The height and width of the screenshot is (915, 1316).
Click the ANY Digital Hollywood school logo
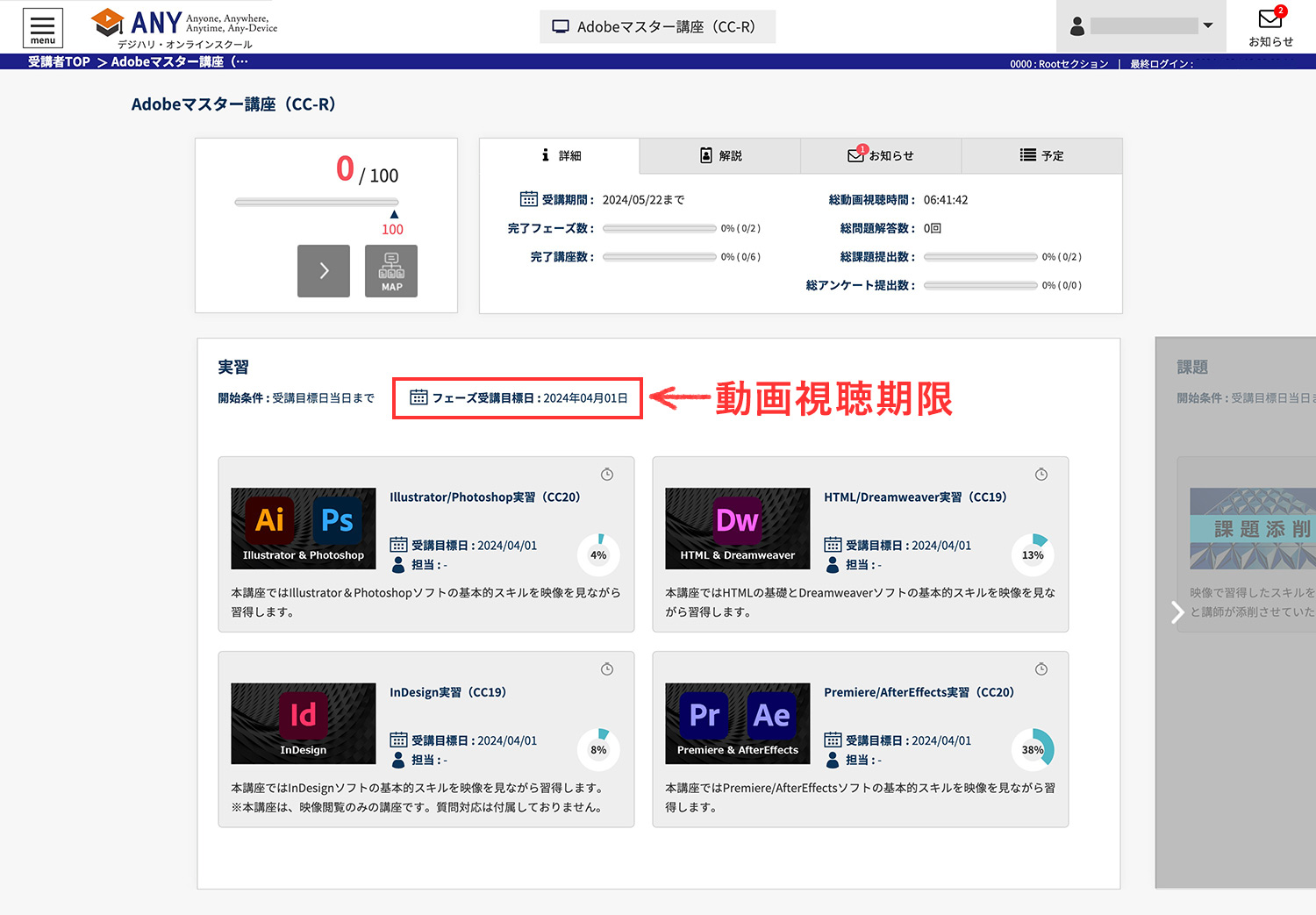[184, 29]
